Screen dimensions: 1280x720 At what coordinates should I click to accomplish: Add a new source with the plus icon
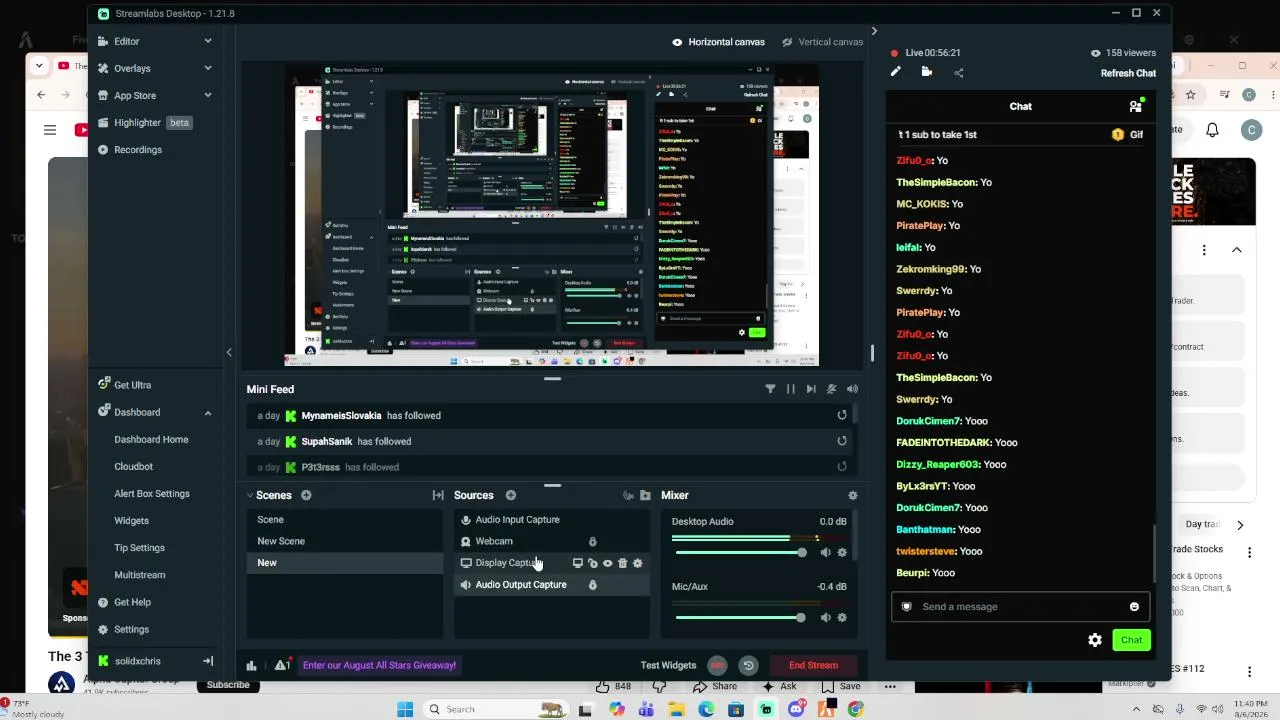(510, 495)
